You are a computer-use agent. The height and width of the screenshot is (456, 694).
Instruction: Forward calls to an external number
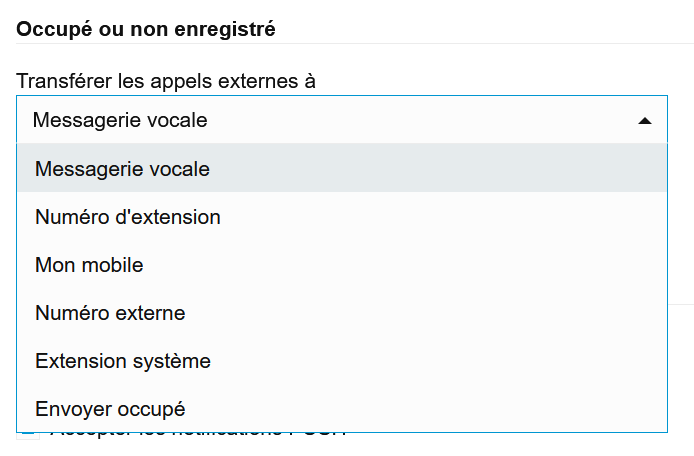110,313
